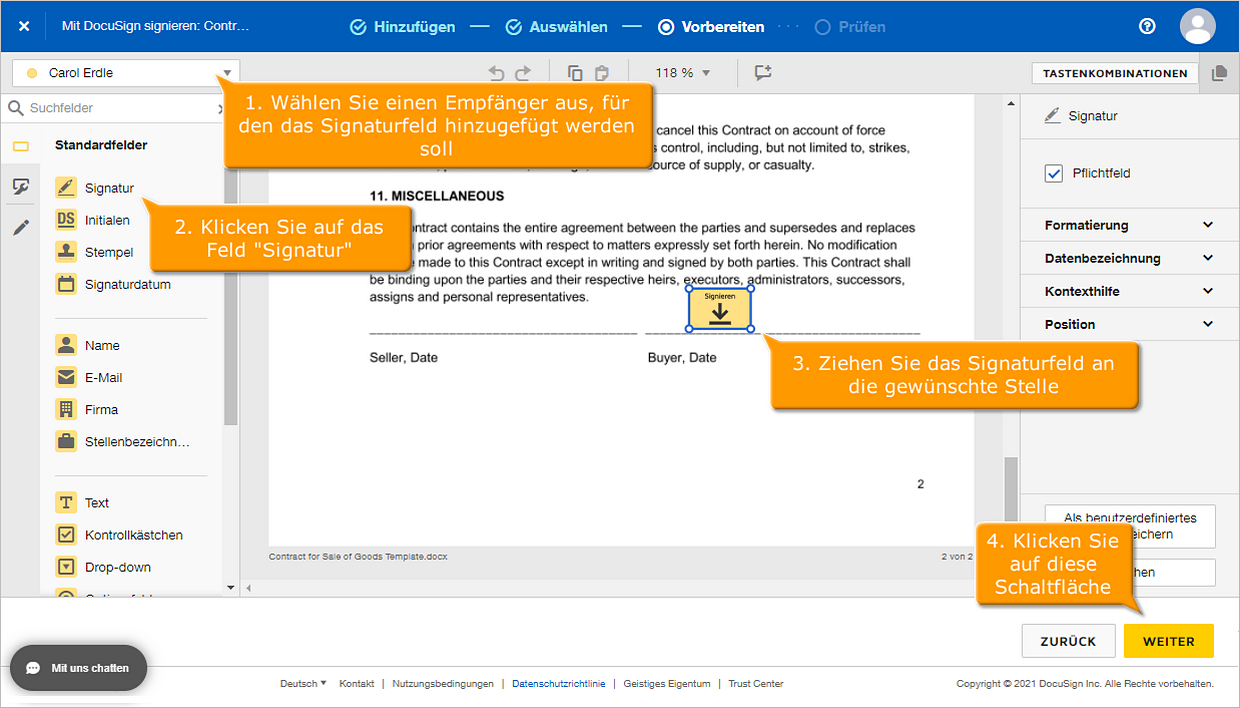Open the Trust Center link
The image size is (1240, 708).
point(756,684)
